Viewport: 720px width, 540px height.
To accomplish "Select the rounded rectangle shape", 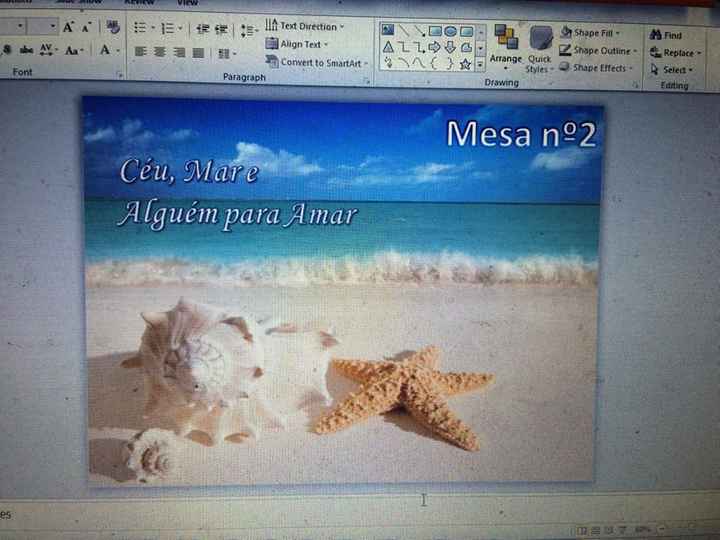I will coord(466,32).
